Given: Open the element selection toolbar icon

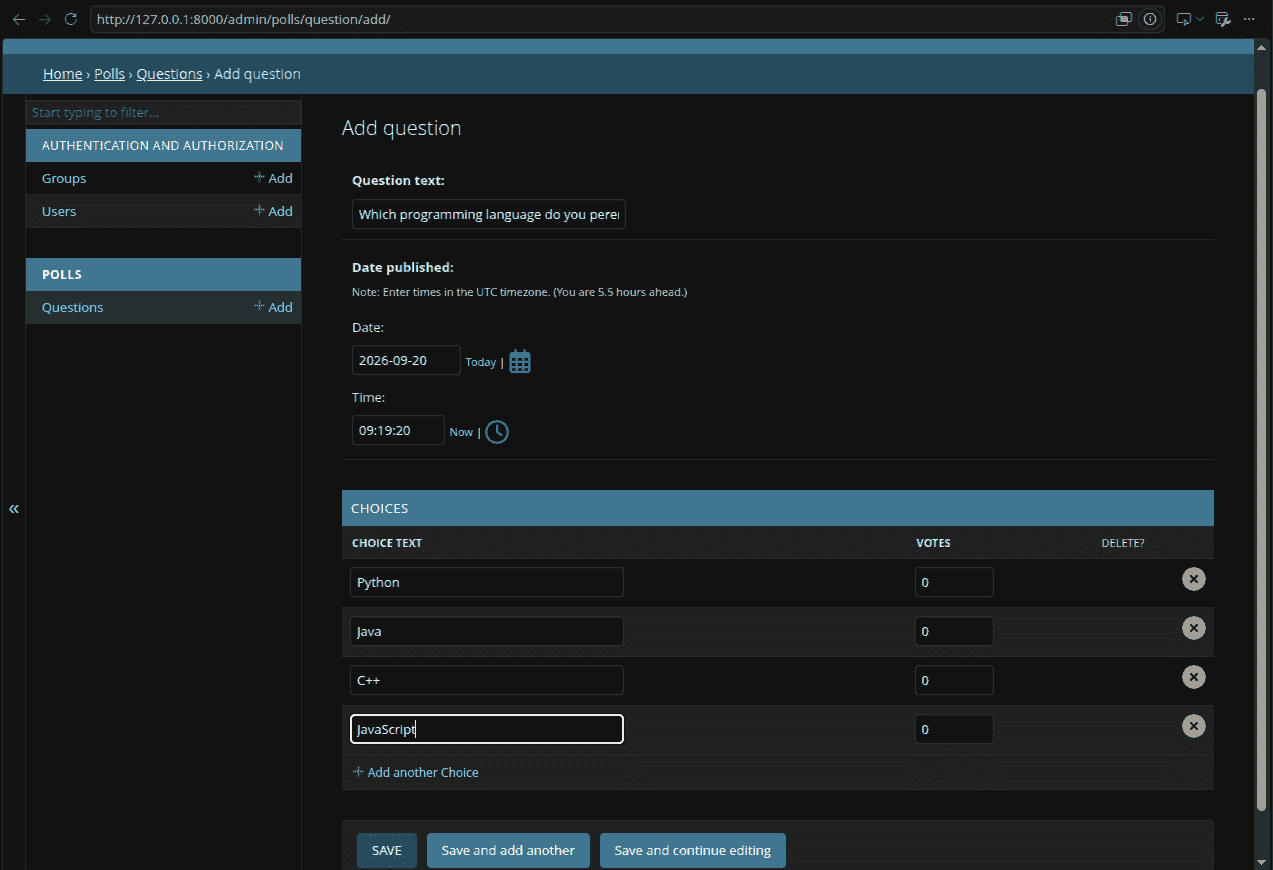Looking at the screenshot, I should pyautogui.click(x=1184, y=19).
